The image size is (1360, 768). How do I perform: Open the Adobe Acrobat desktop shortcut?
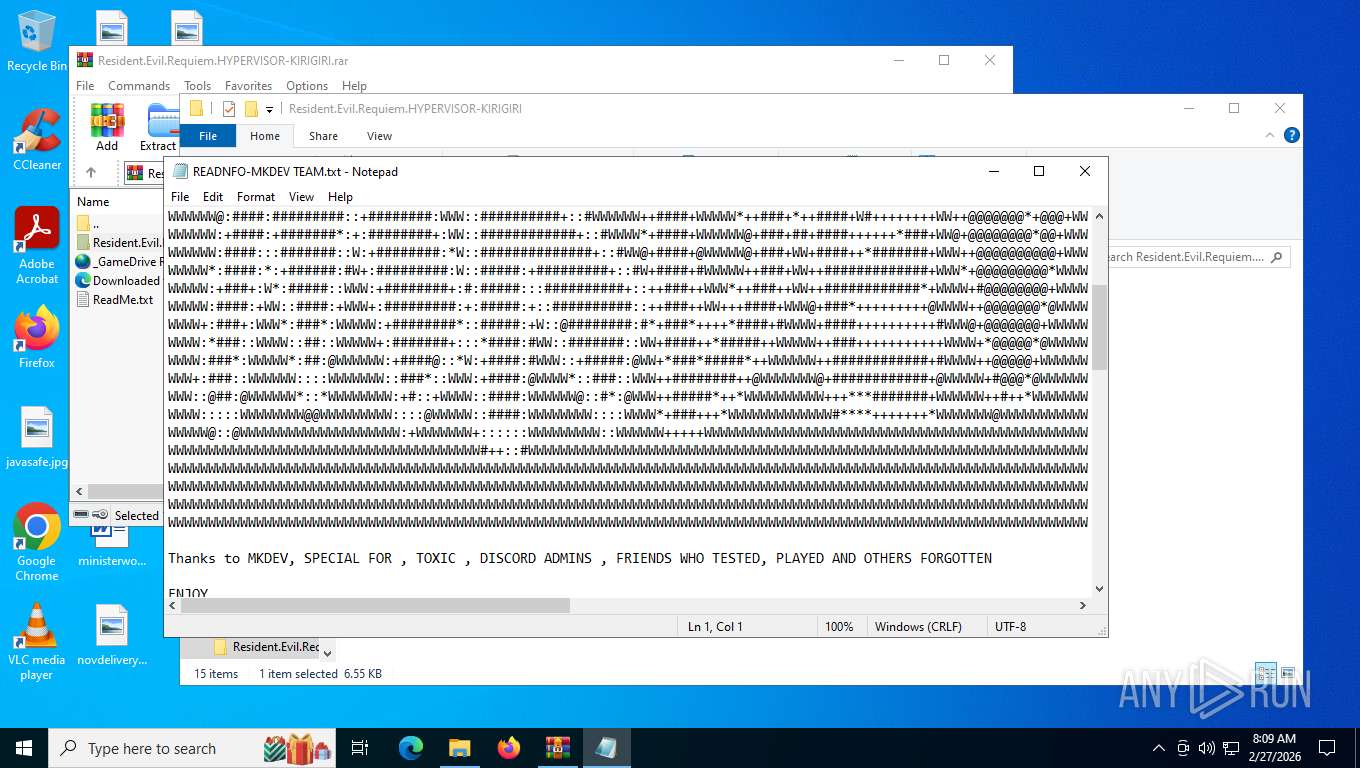(x=37, y=247)
